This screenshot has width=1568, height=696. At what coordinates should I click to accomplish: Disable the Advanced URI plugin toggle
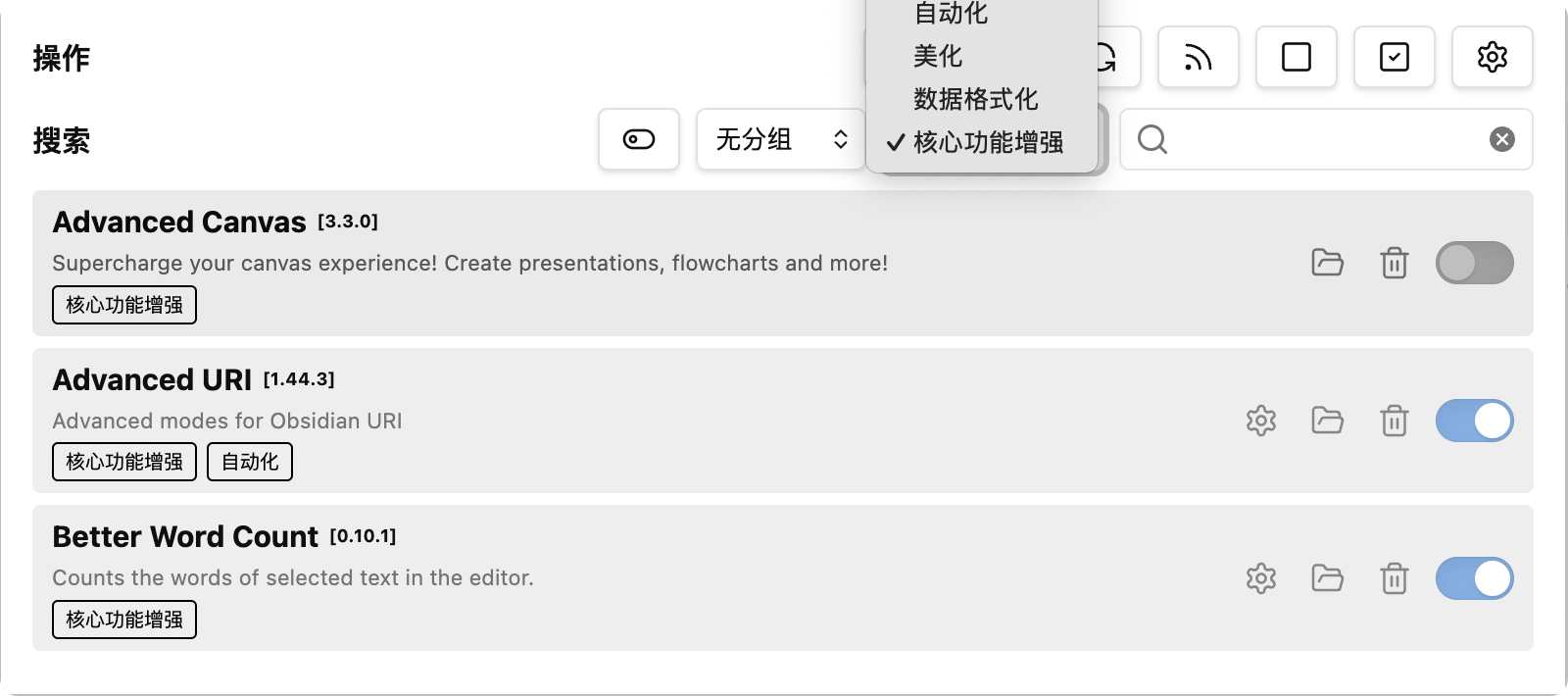pyautogui.click(x=1474, y=421)
